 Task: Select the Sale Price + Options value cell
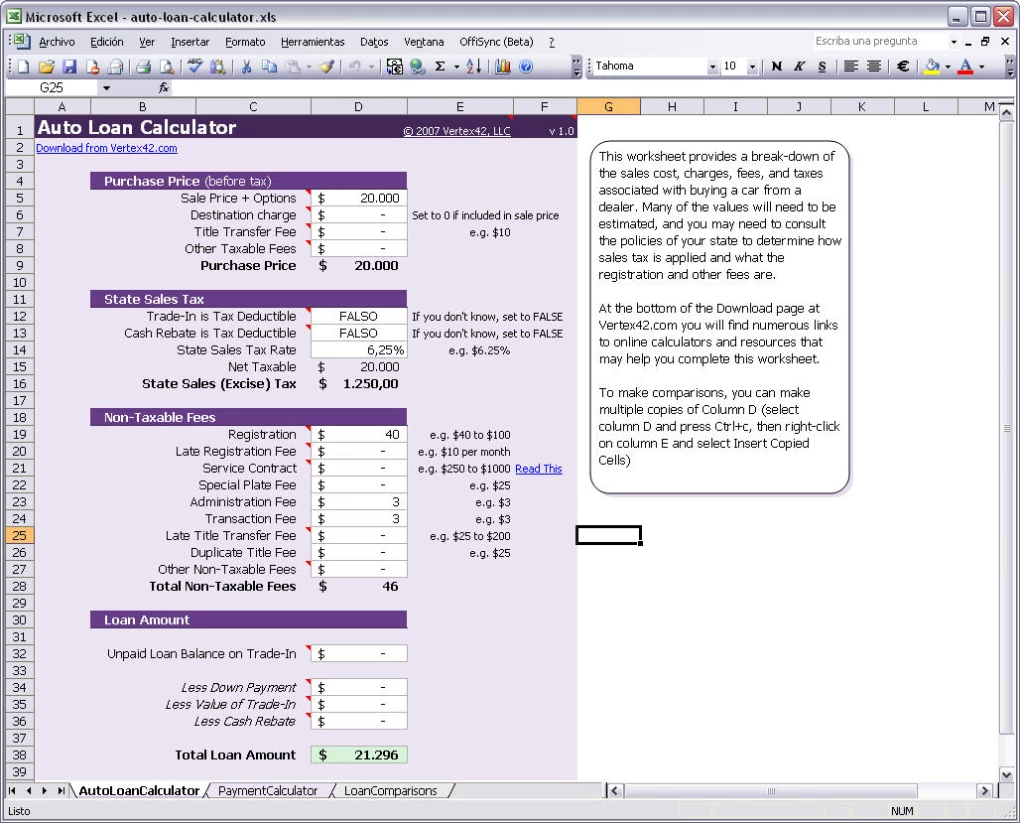[359, 198]
